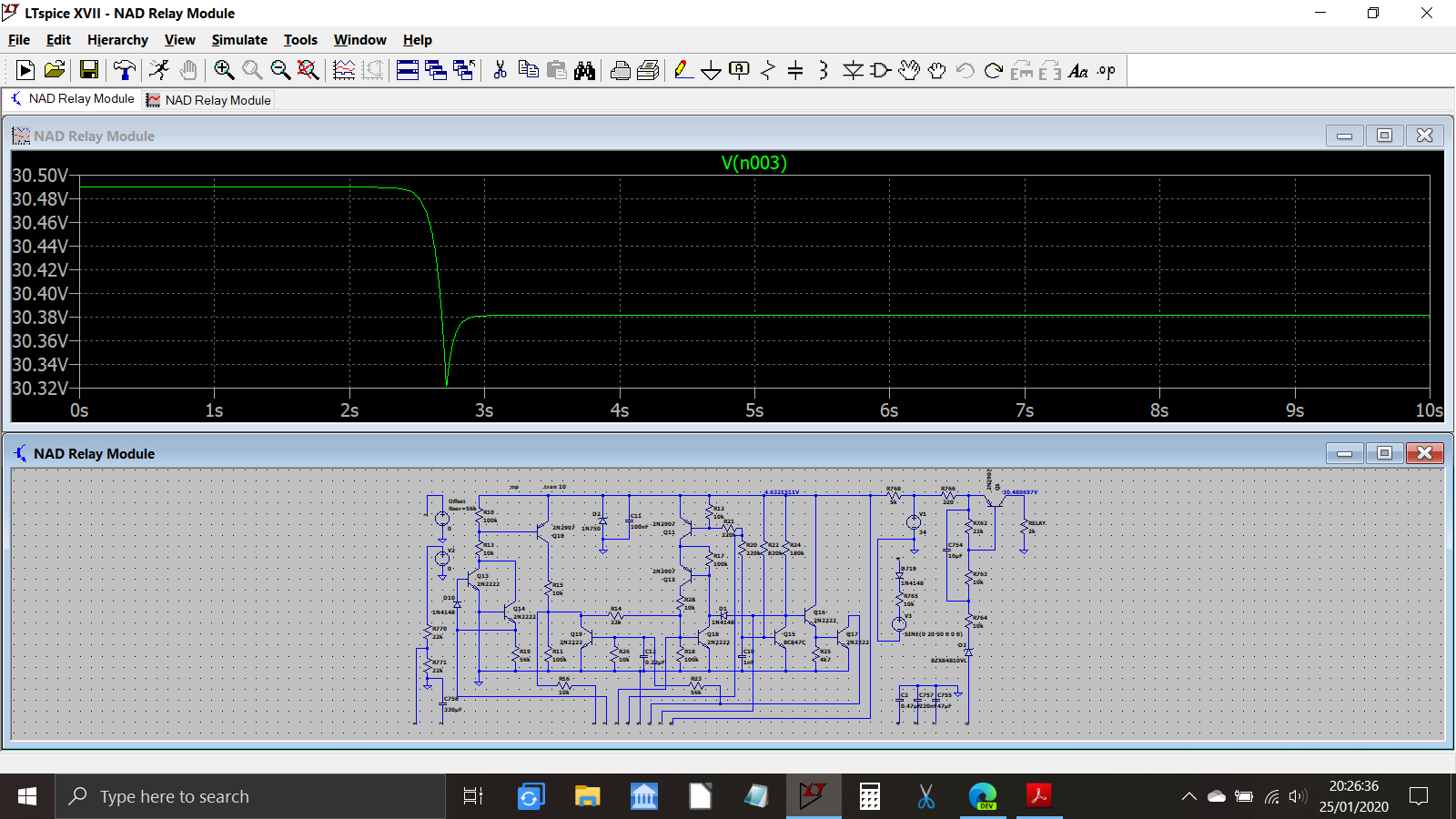Select the Diode placement tool
Screen dimensions: 1456x819
click(x=853, y=70)
